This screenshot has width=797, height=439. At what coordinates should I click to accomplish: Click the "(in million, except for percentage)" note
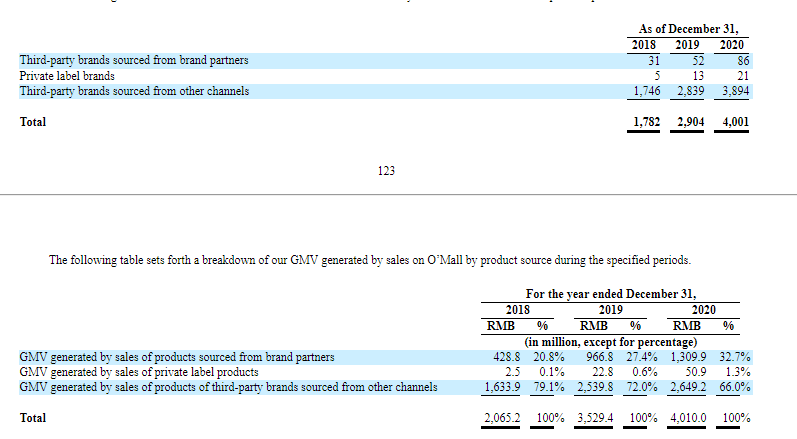click(610, 342)
